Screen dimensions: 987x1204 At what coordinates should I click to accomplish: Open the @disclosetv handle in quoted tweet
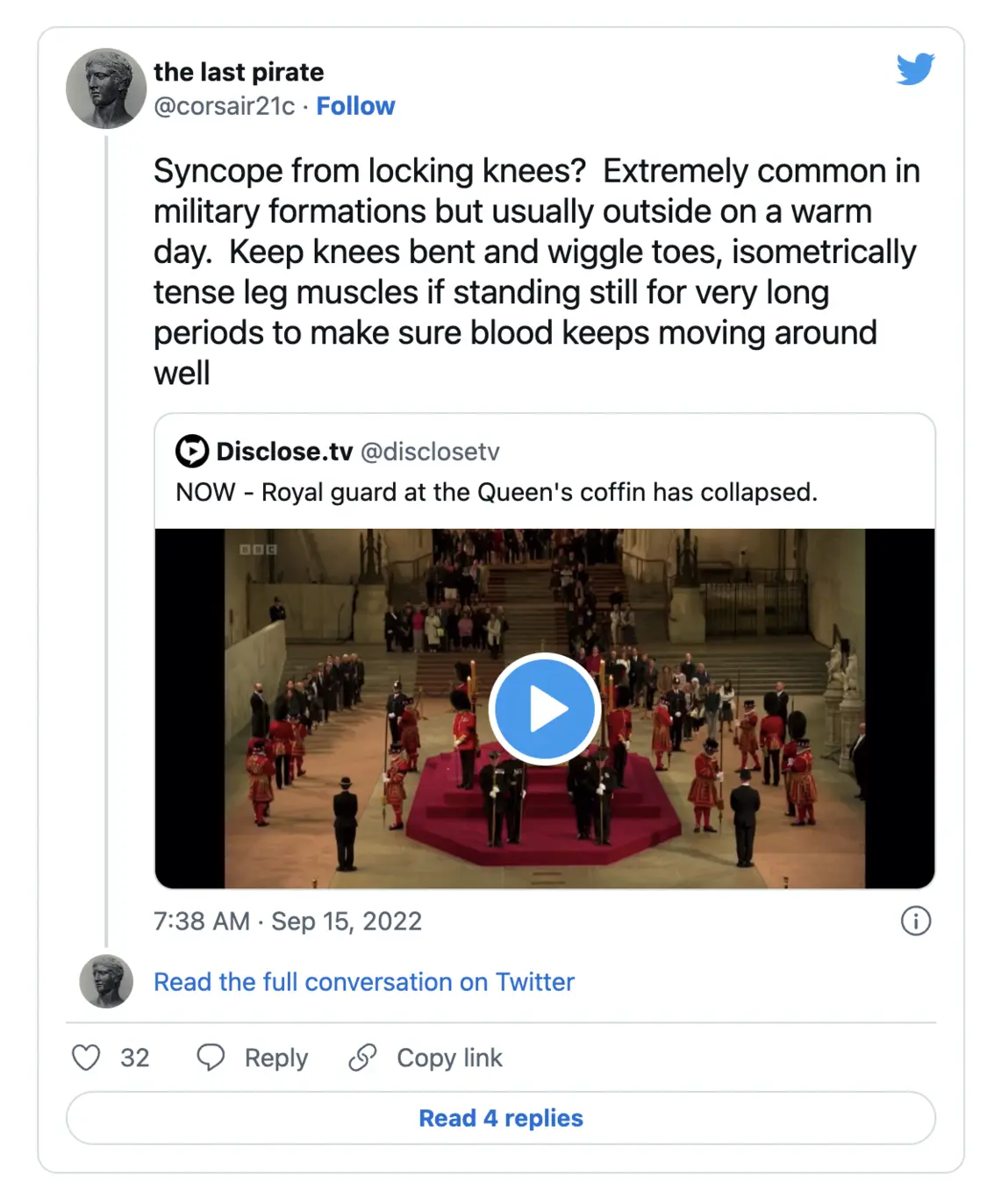pos(430,452)
